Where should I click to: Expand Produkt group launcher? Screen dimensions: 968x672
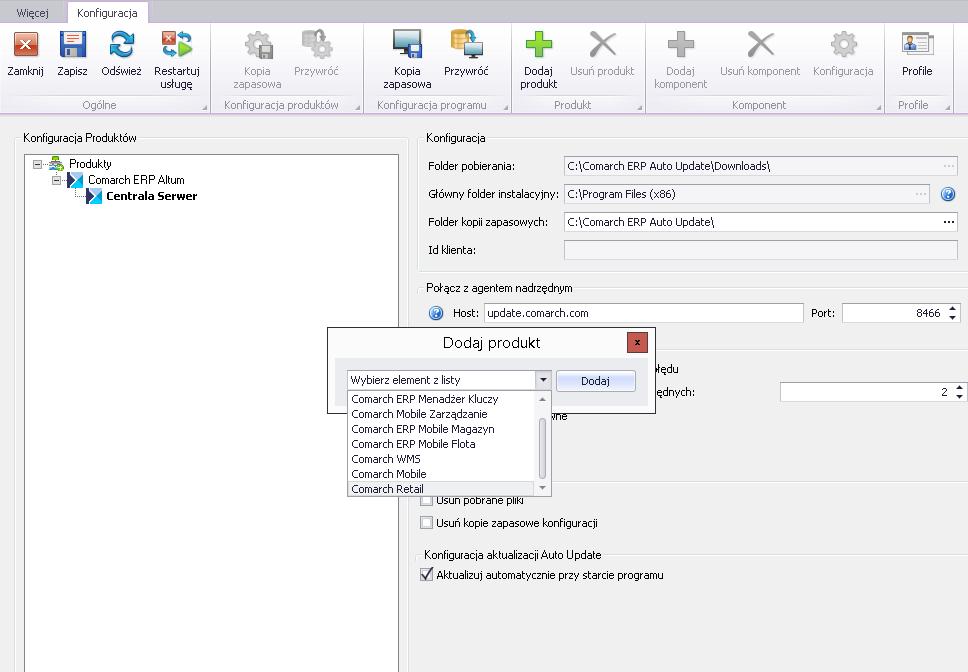(640, 108)
